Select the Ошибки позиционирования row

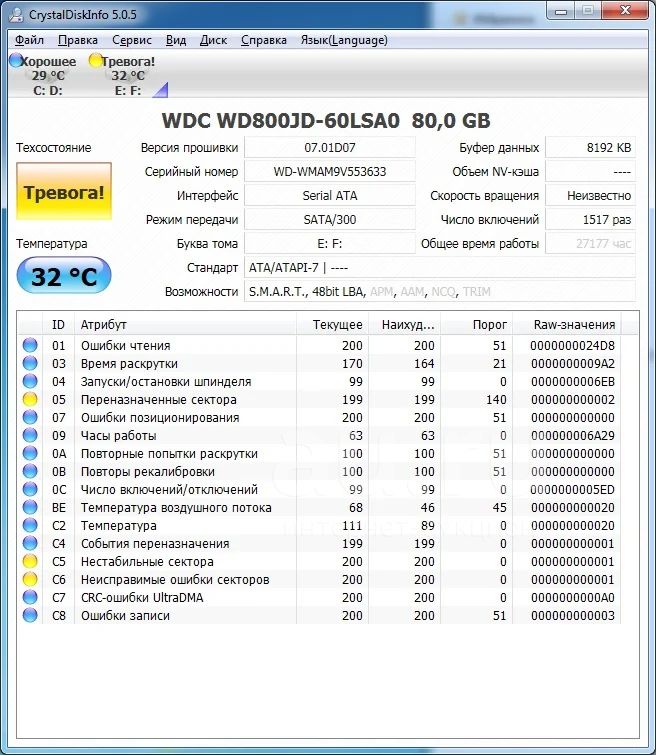coord(319,417)
